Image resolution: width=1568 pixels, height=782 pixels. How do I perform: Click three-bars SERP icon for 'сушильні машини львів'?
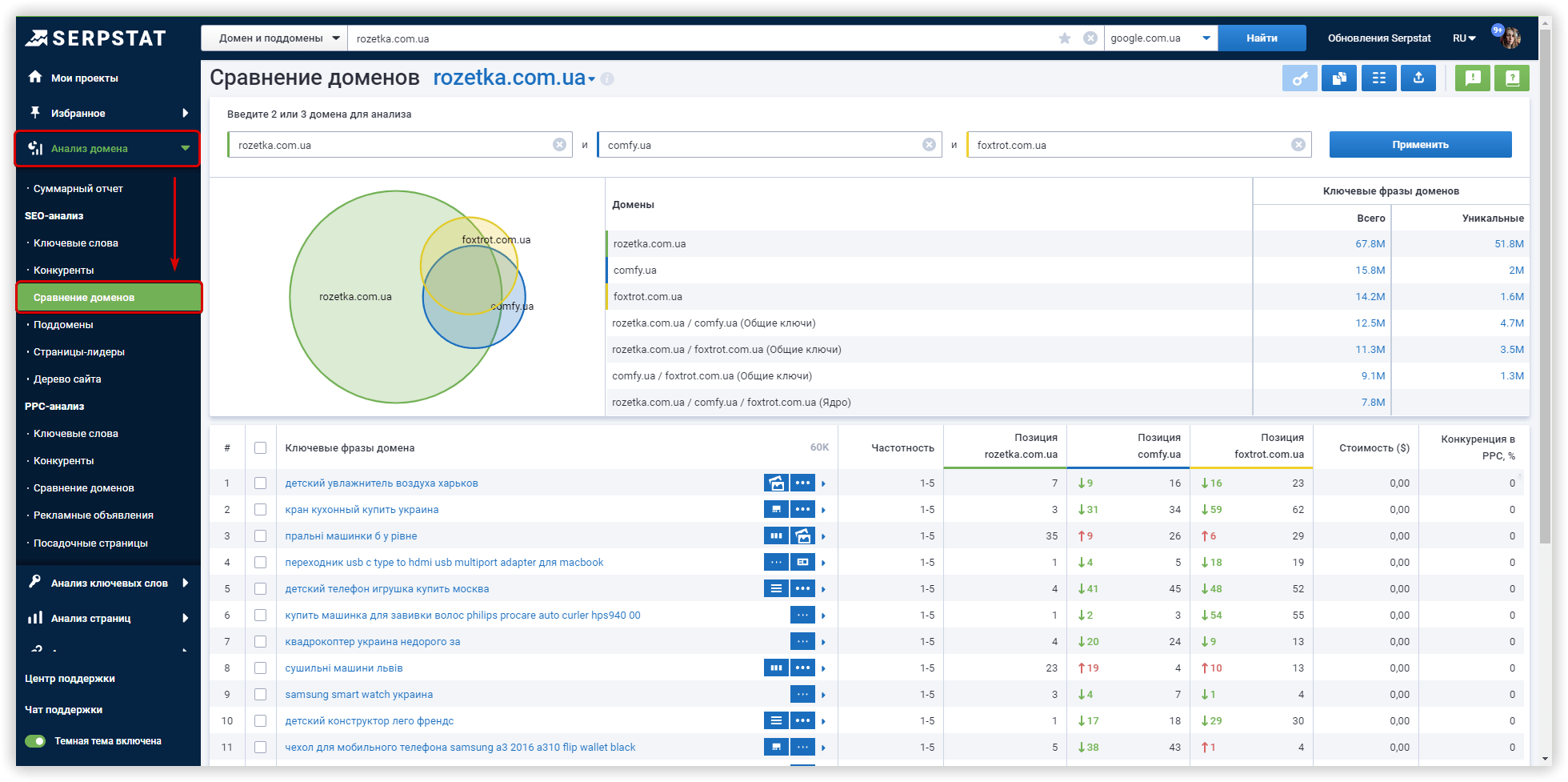click(776, 668)
